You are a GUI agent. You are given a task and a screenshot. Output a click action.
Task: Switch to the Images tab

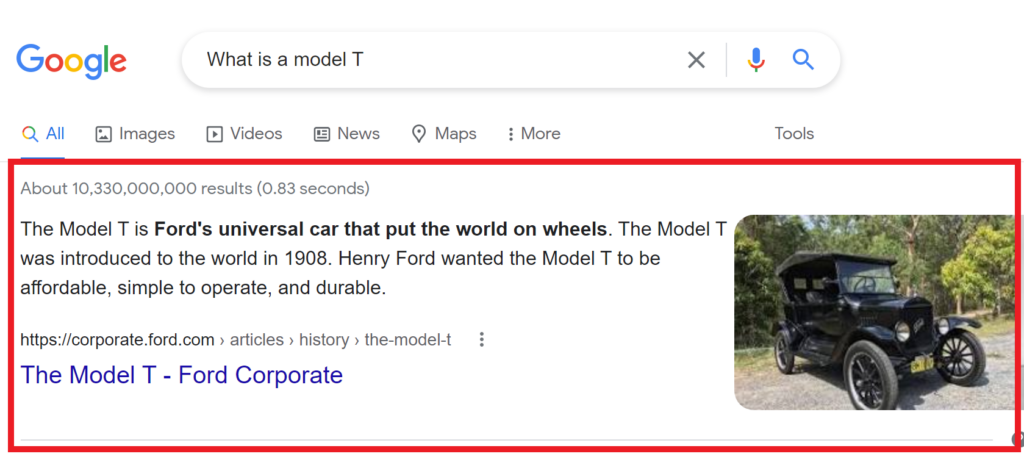click(135, 134)
